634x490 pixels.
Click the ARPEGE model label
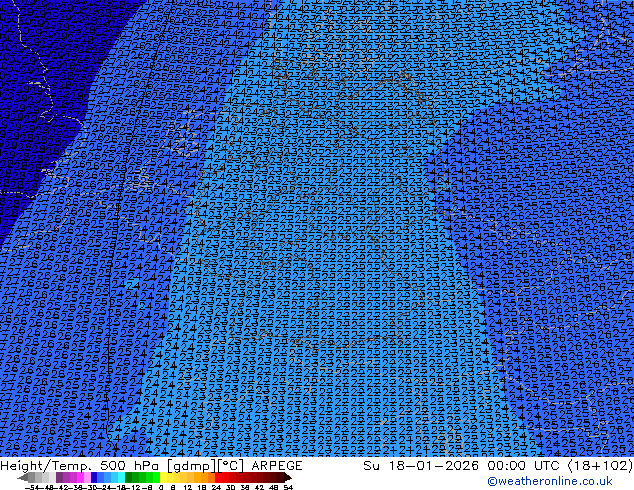pos(277,466)
